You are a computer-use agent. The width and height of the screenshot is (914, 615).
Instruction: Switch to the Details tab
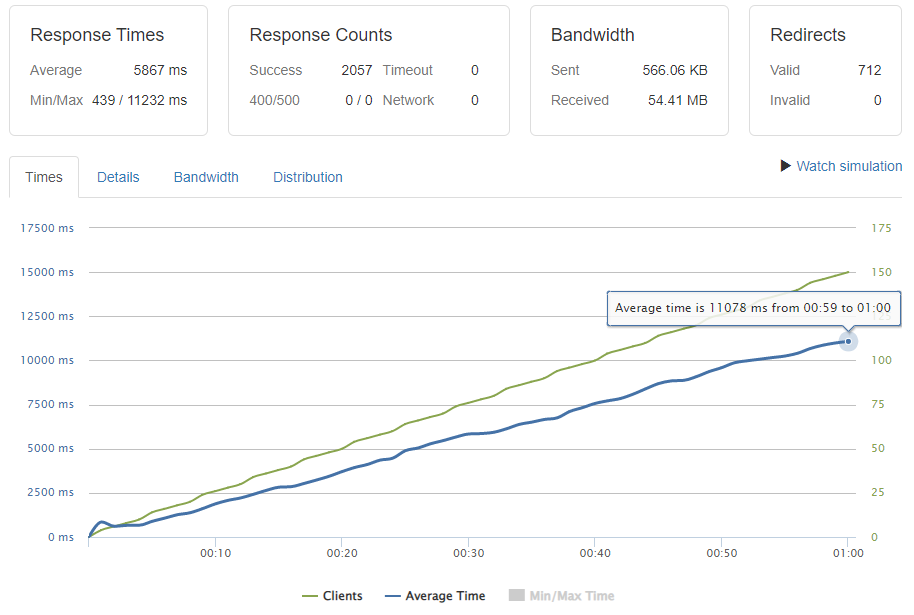click(x=118, y=177)
